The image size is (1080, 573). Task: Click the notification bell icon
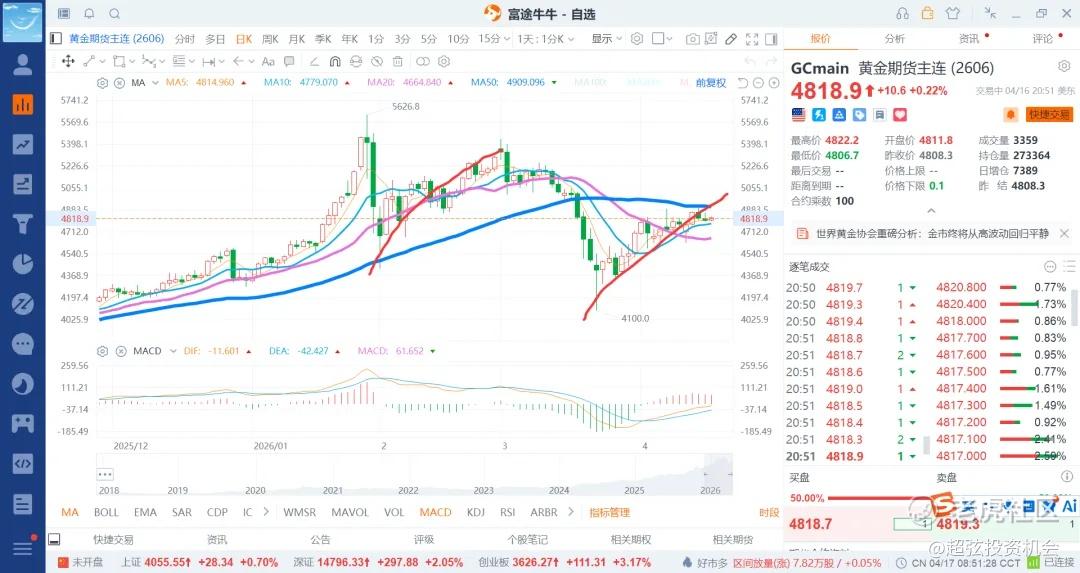[90, 13]
